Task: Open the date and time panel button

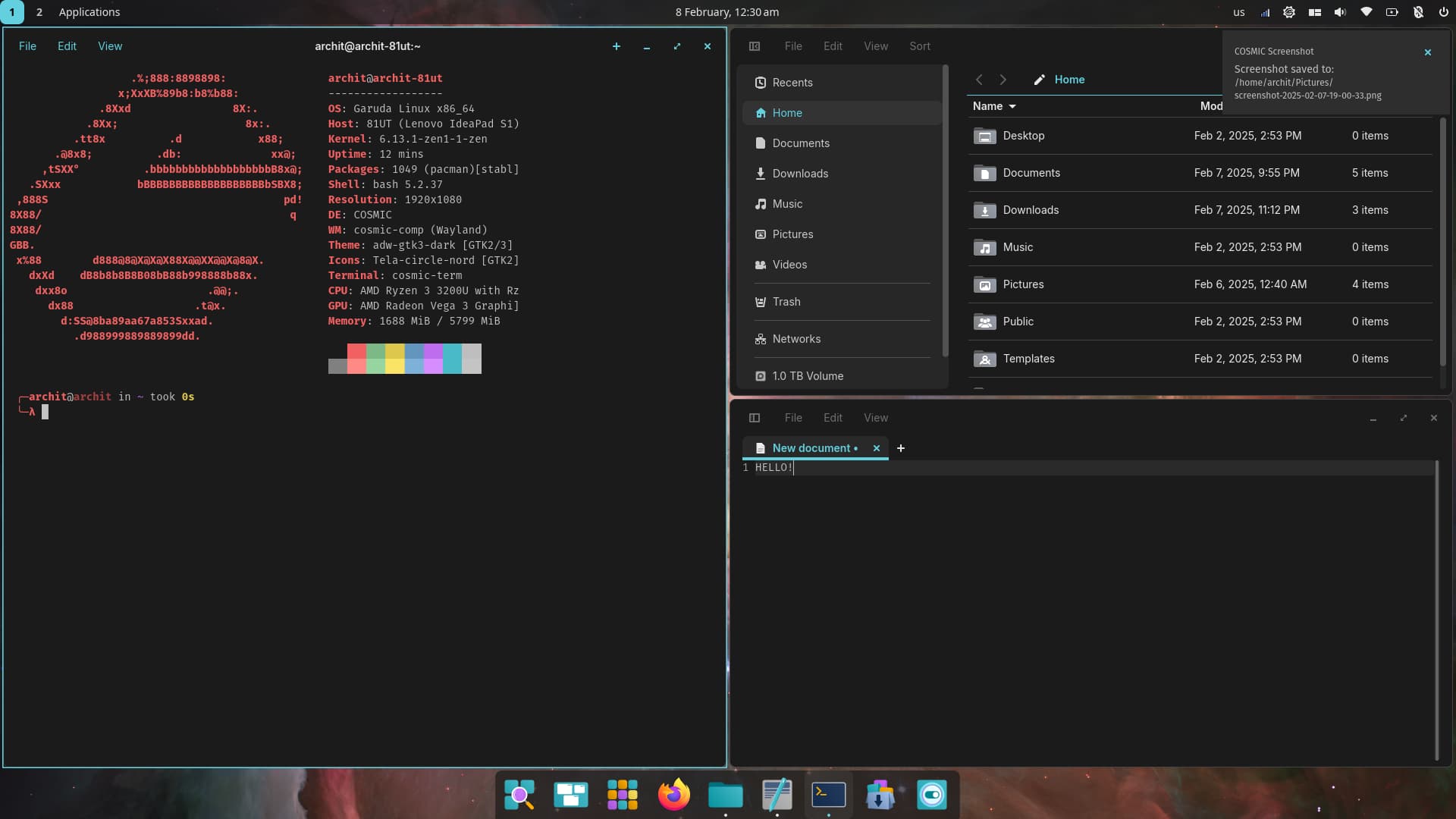Action: [727, 12]
